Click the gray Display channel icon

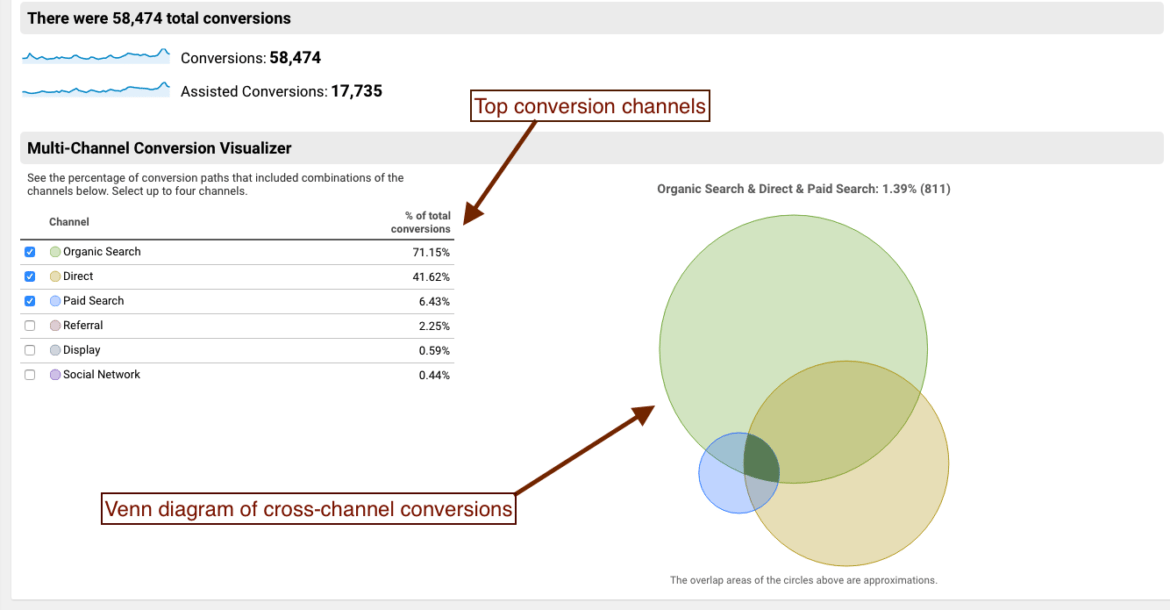click(x=55, y=350)
